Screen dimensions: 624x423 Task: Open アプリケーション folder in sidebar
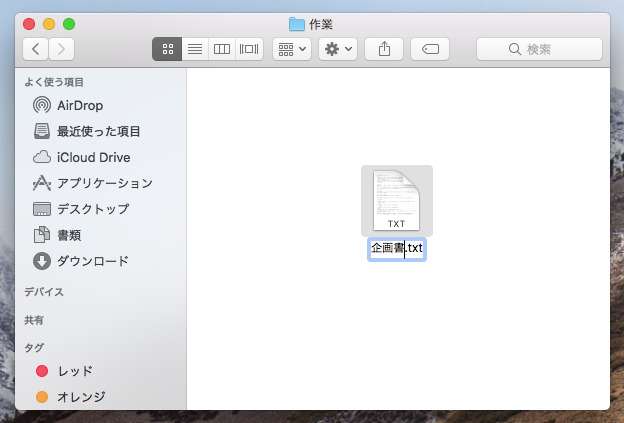pos(105,183)
